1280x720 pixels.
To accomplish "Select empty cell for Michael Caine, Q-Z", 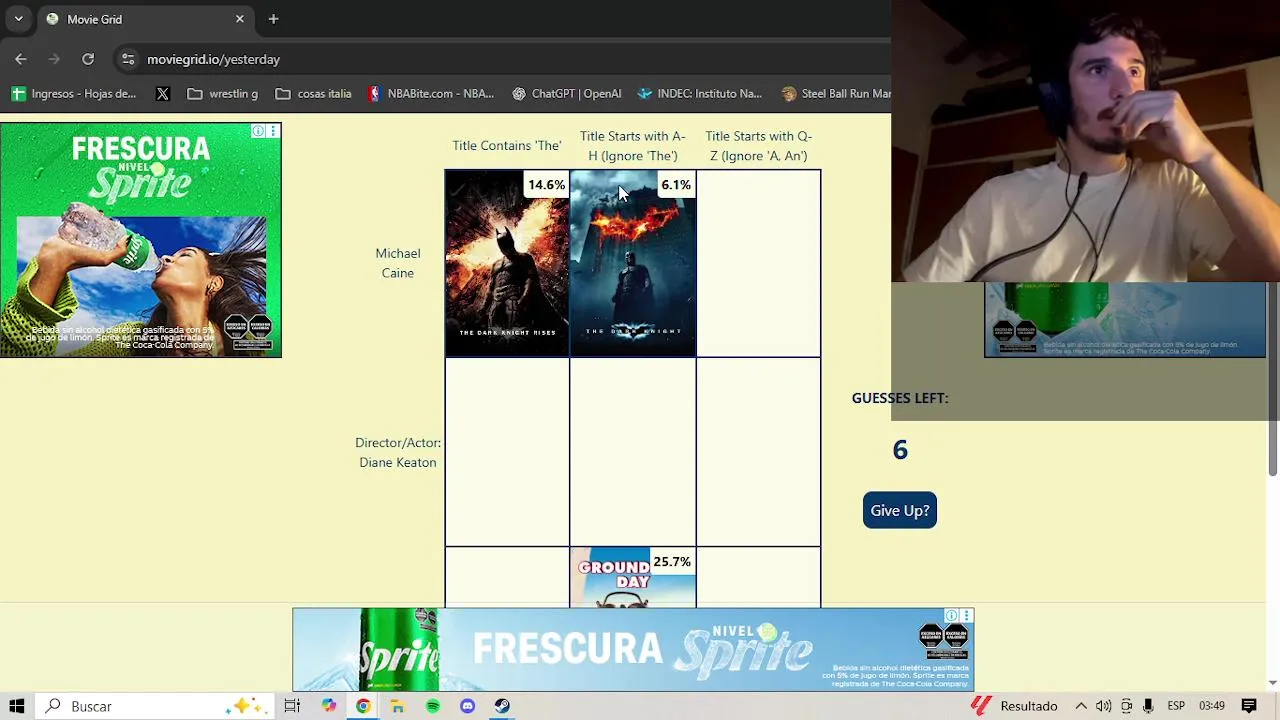I will [758, 263].
